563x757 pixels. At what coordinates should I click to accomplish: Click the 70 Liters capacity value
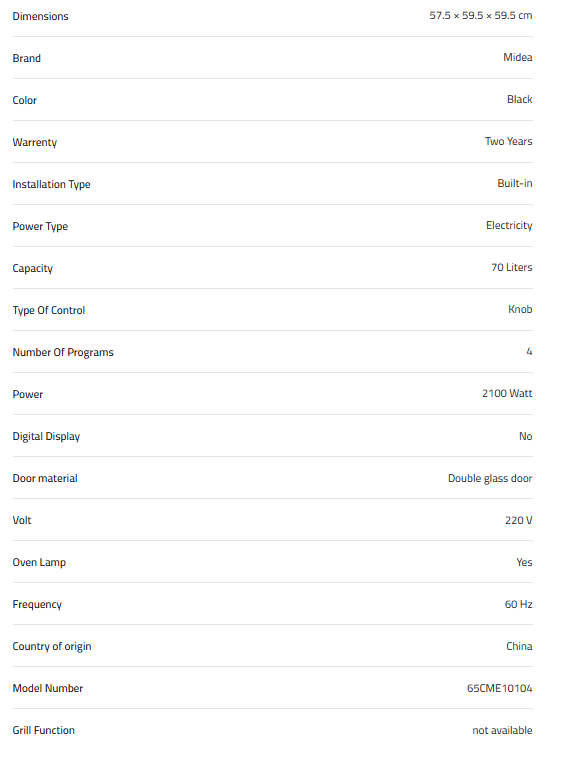click(x=512, y=267)
